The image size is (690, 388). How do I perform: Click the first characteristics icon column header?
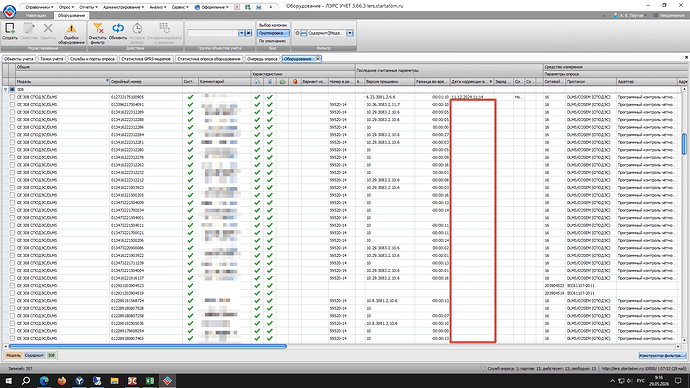[x=257, y=81]
